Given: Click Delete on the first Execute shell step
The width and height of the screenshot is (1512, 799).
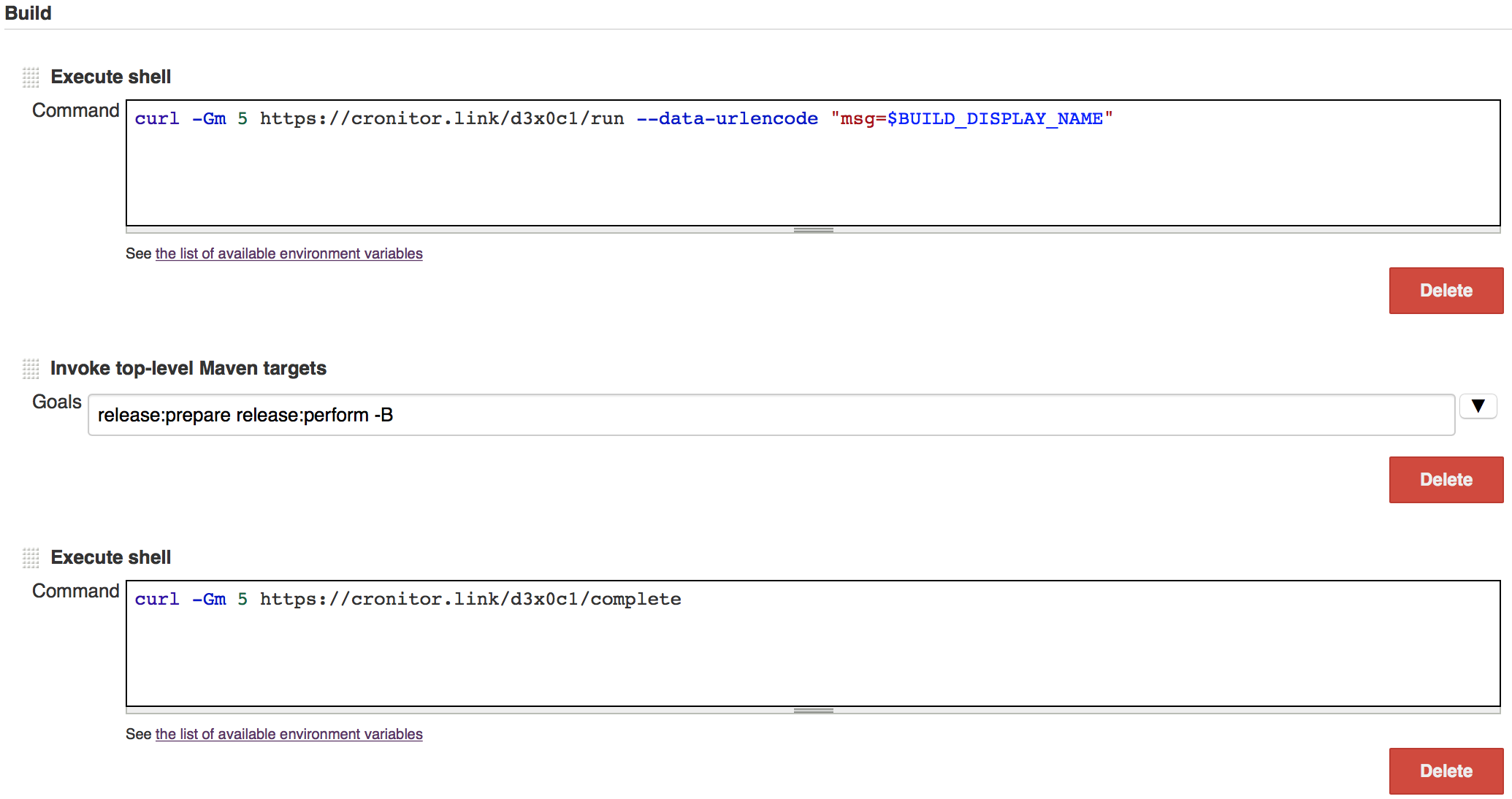Looking at the screenshot, I should tap(1446, 290).
